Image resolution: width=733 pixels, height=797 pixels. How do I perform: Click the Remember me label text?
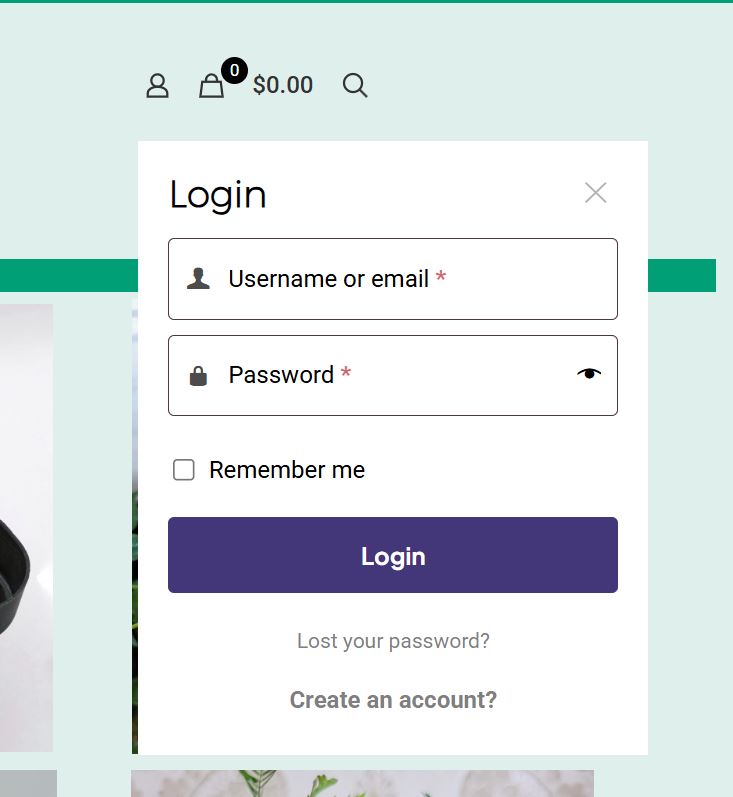[287, 470]
